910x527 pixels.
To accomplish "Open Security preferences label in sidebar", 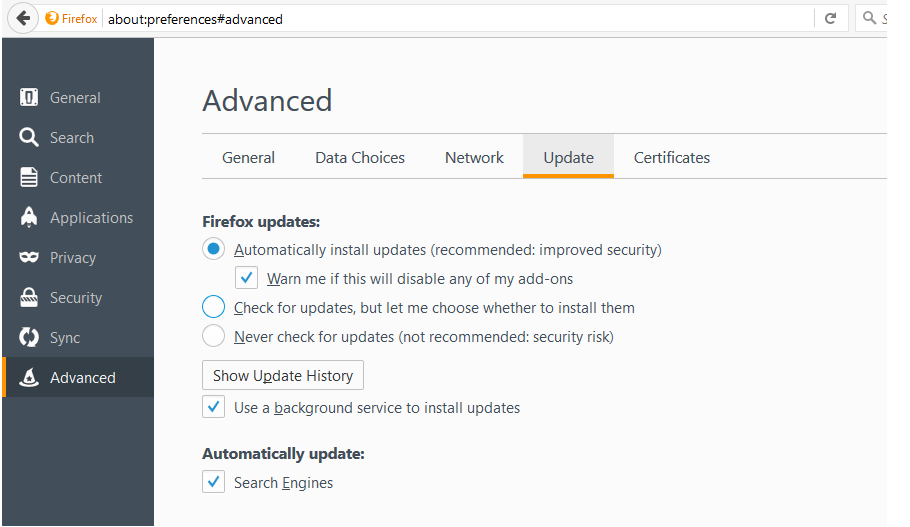I will (76, 298).
